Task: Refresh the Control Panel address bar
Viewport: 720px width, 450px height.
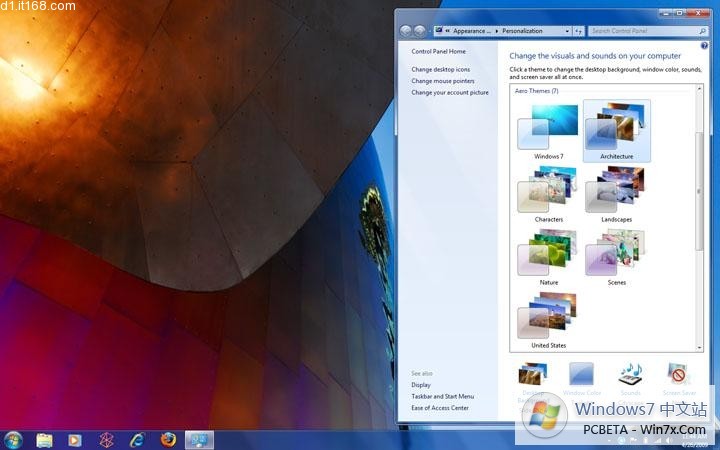Action: [579, 31]
